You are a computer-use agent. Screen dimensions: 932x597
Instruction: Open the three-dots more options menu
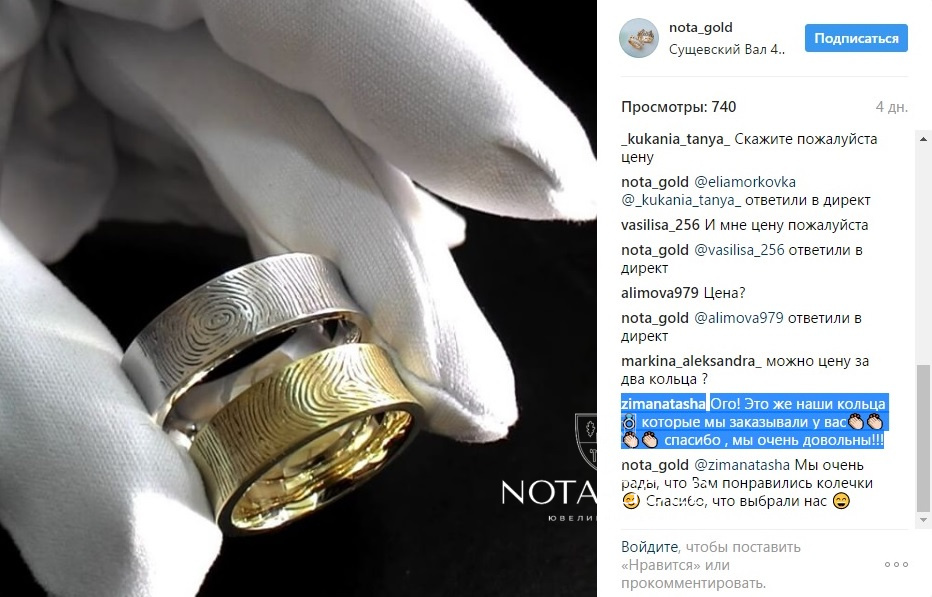pos(896,564)
